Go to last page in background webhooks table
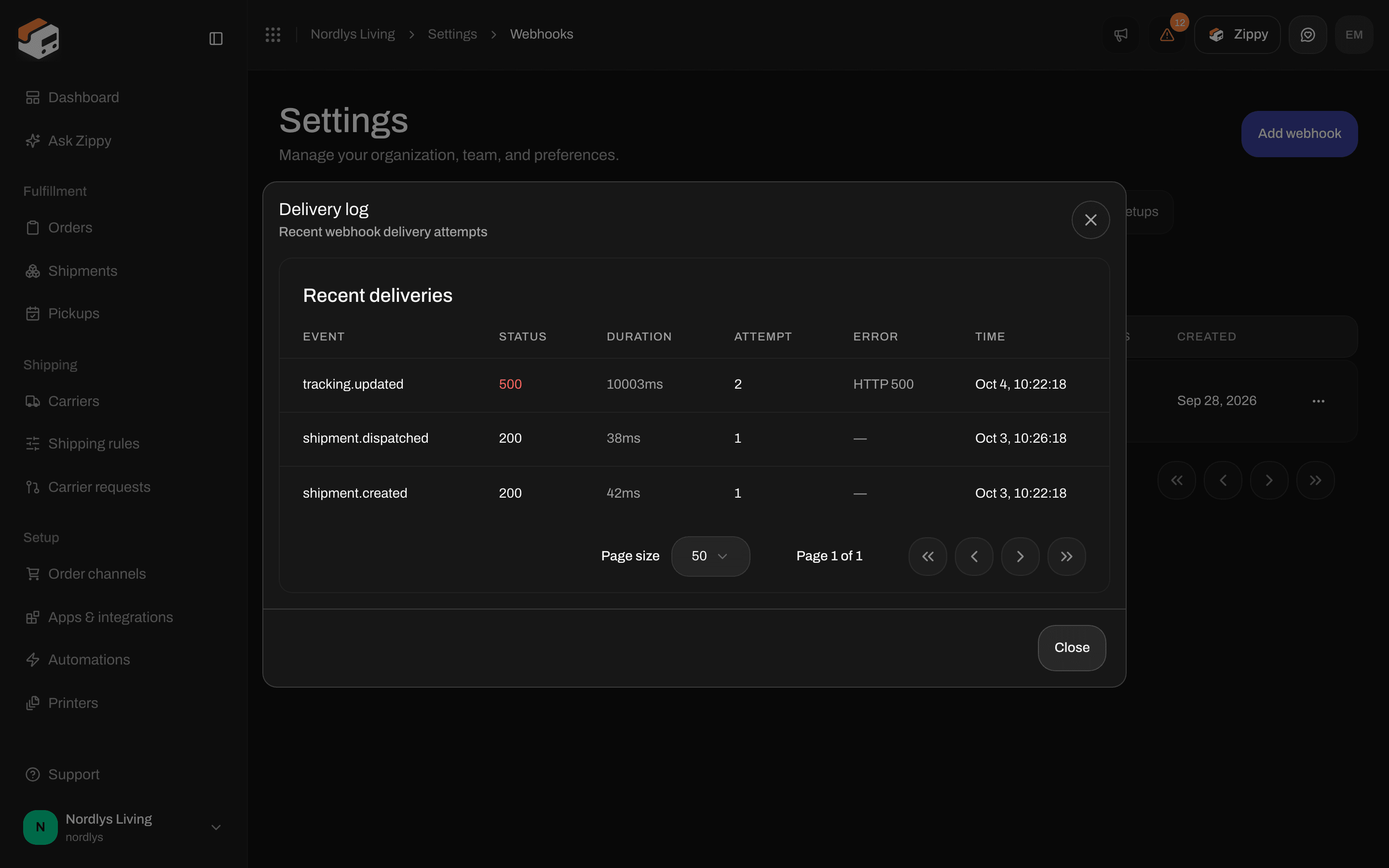Viewport: 1389px width, 868px height. pos(1316,480)
